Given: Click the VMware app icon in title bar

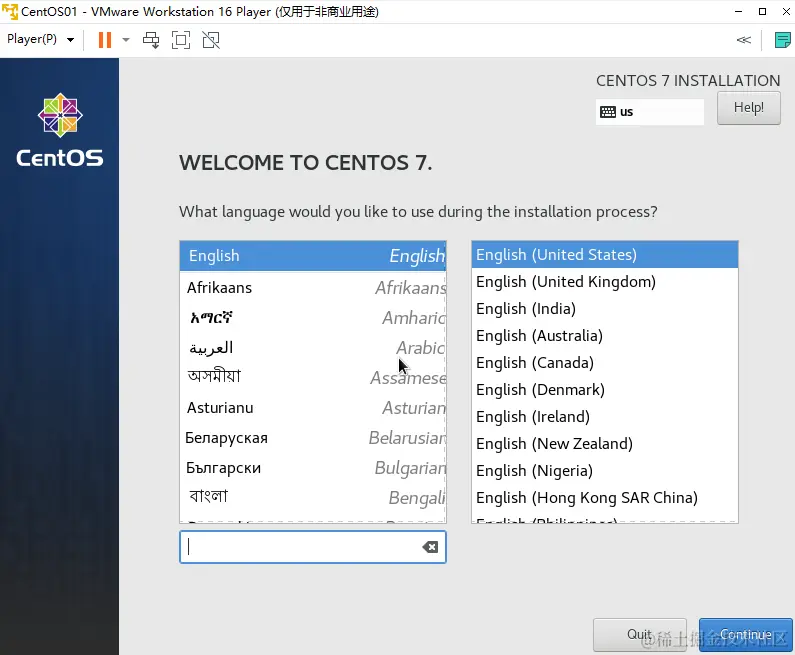Looking at the screenshot, I should (10, 11).
